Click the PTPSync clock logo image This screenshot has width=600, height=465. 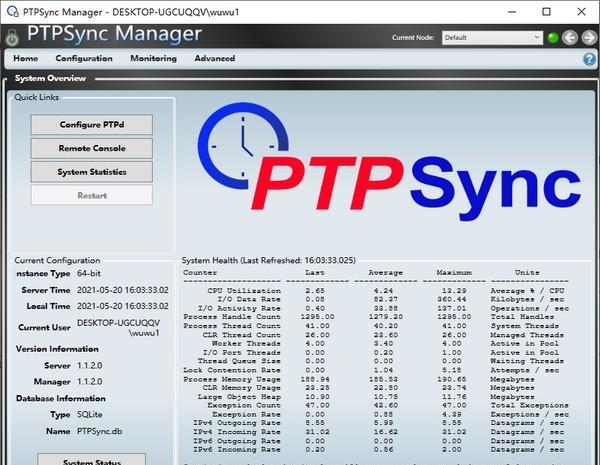(x=390, y=162)
